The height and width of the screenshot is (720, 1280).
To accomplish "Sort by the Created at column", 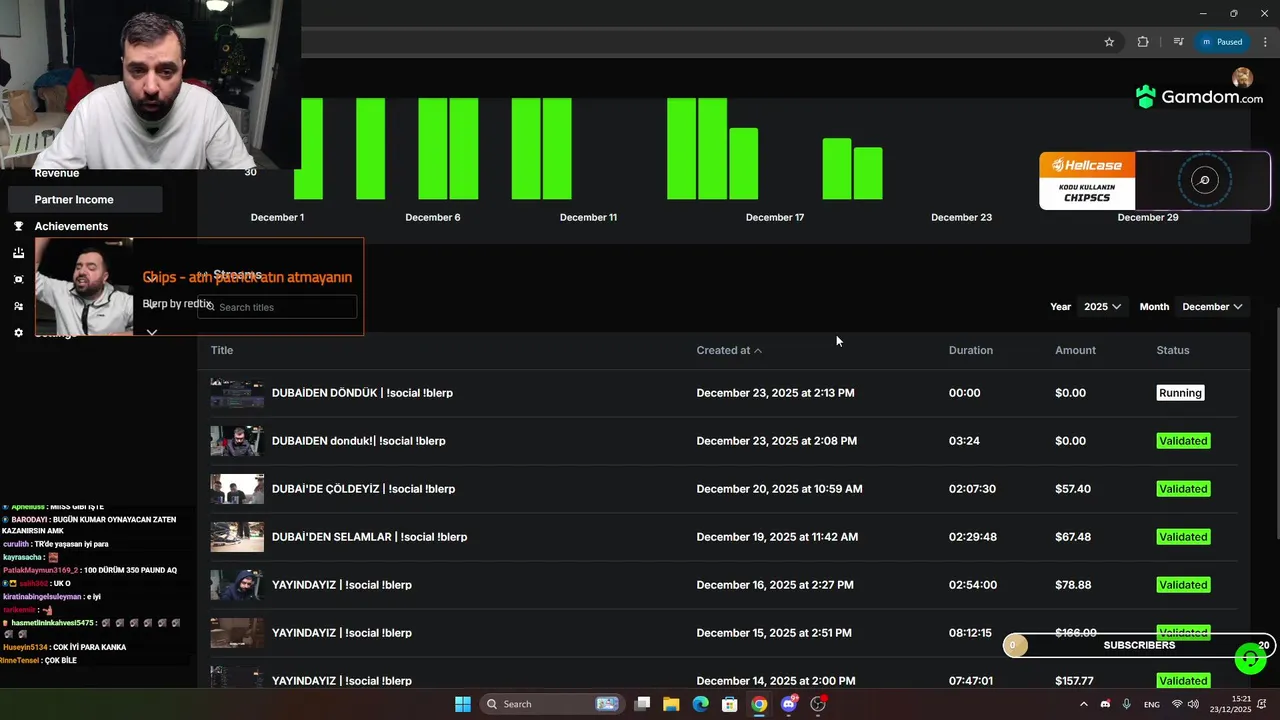I will [729, 350].
